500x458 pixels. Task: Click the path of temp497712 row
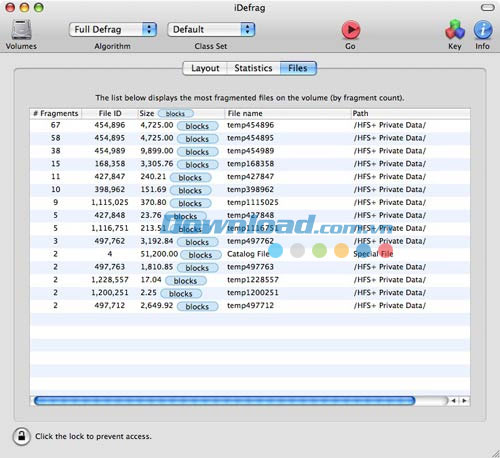pyautogui.click(x=390, y=305)
